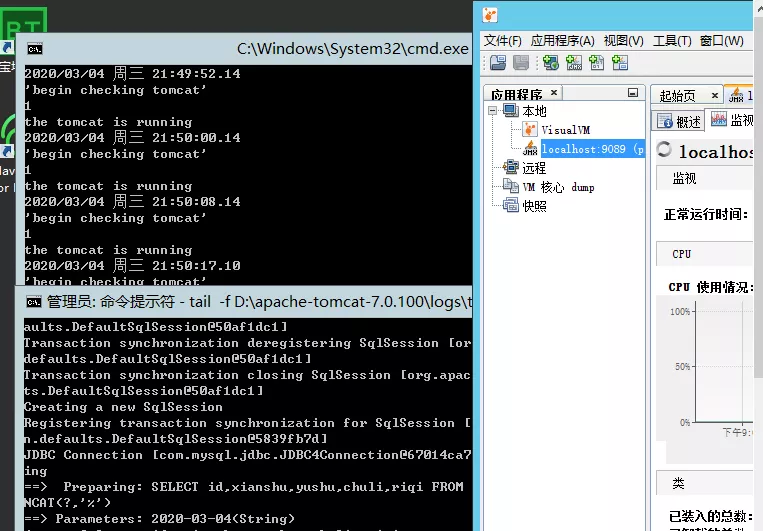Open the 窗口(W) menu

click(x=722, y=41)
